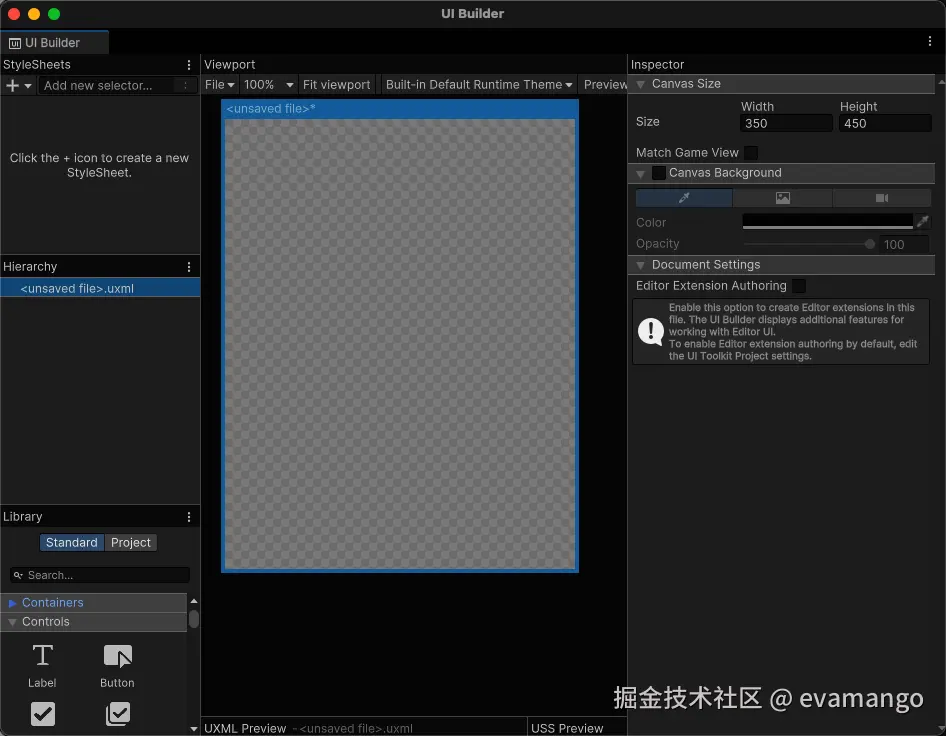The height and width of the screenshot is (736, 946).
Task: Click the color field eyedropper icon
Action: pyautogui.click(x=922, y=221)
